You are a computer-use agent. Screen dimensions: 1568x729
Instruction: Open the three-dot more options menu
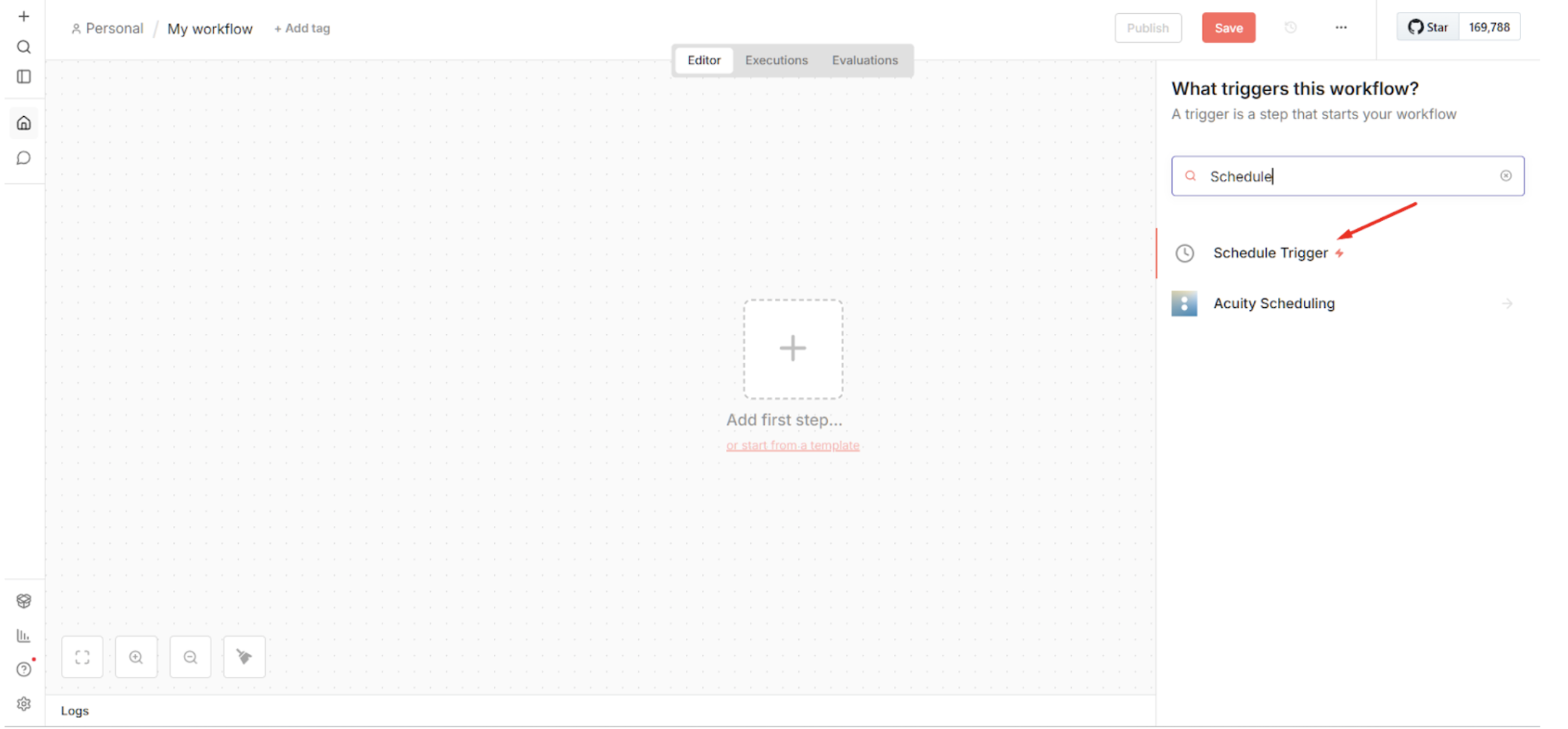(x=1341, y=28)
